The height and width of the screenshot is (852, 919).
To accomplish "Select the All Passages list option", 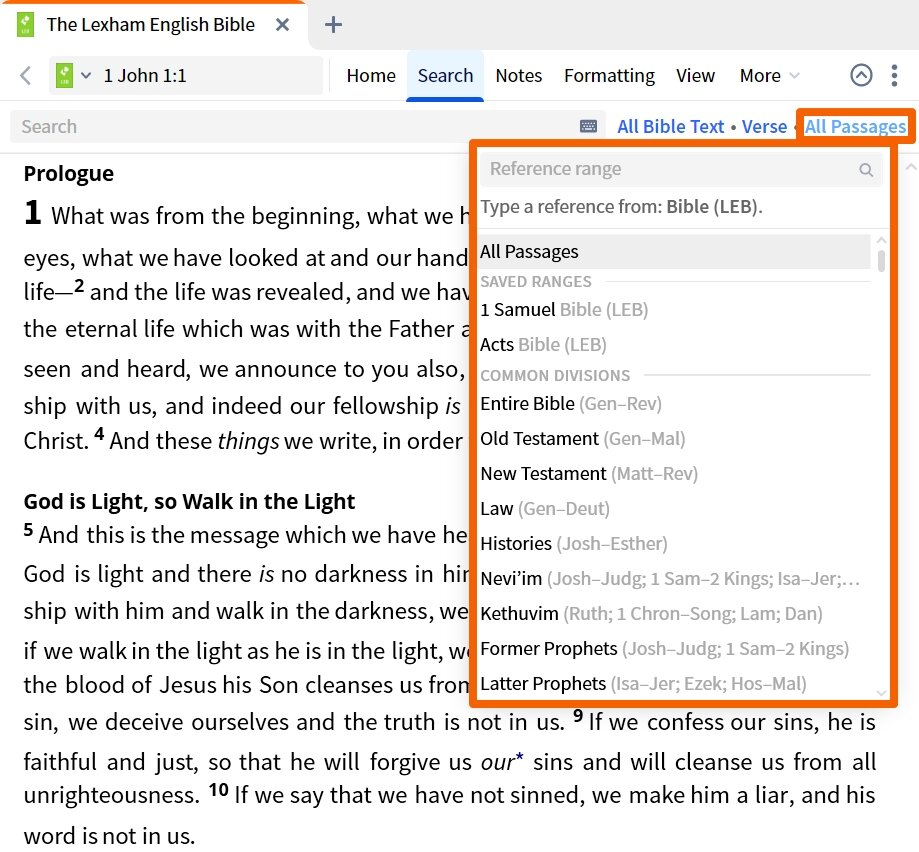I will [675, 251].
